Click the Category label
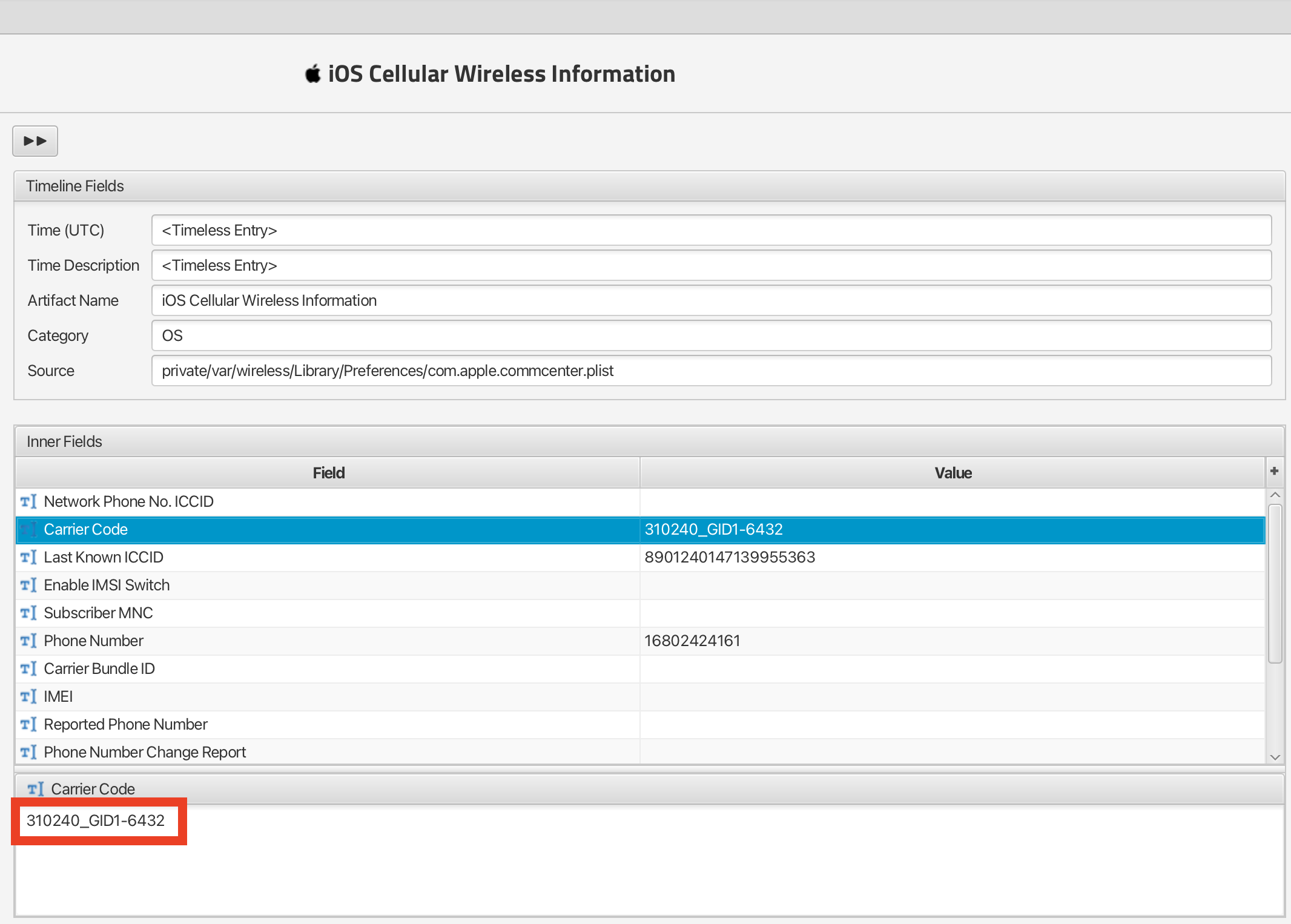 [58, 335]
